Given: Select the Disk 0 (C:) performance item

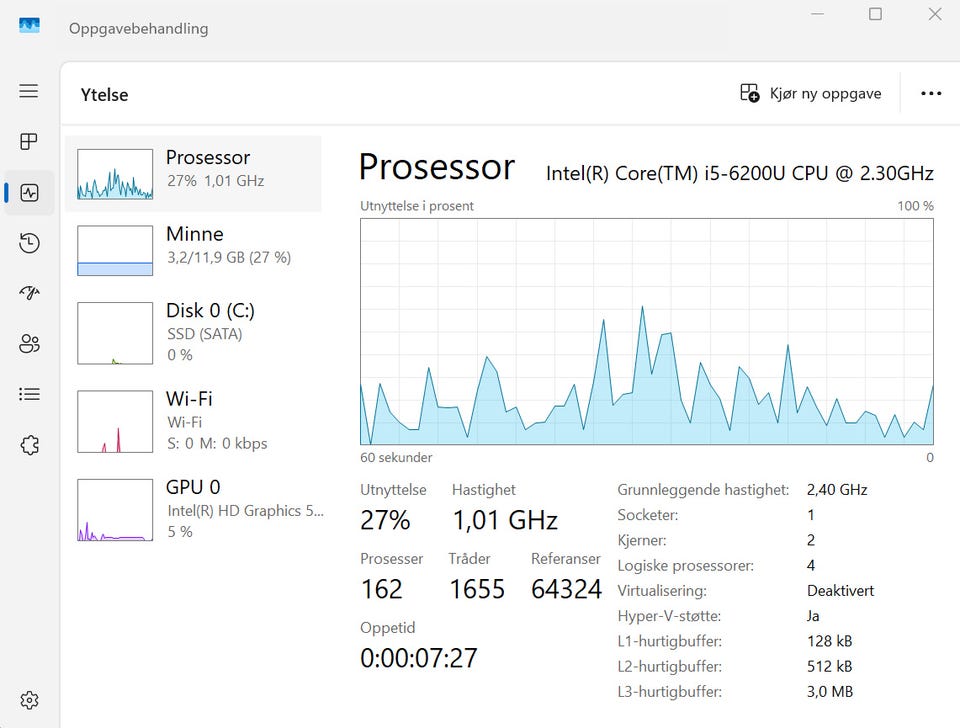Looking at the screenshot, I should pyautogui.click(x=193, y=333).
